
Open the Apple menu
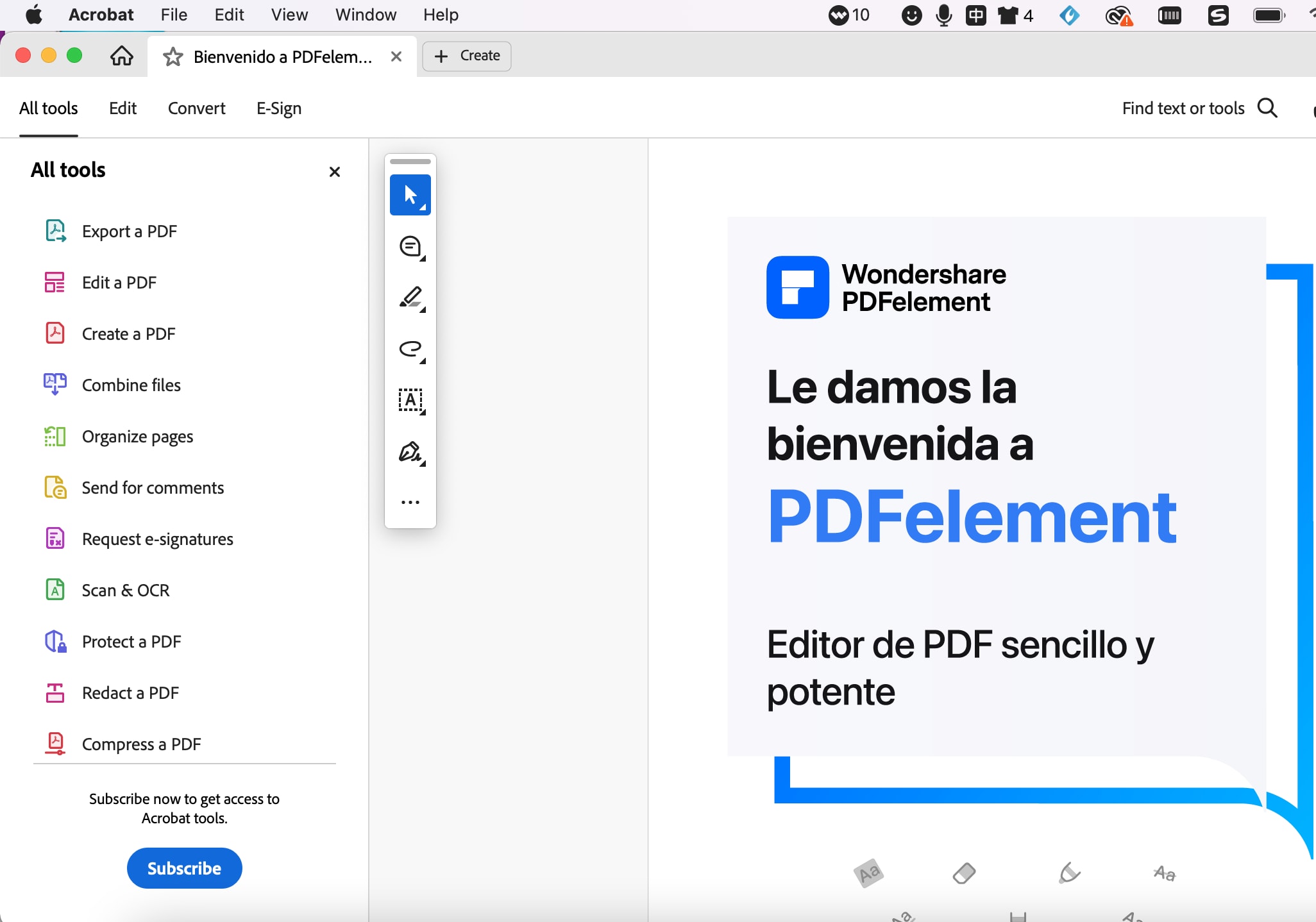[34, 15]
